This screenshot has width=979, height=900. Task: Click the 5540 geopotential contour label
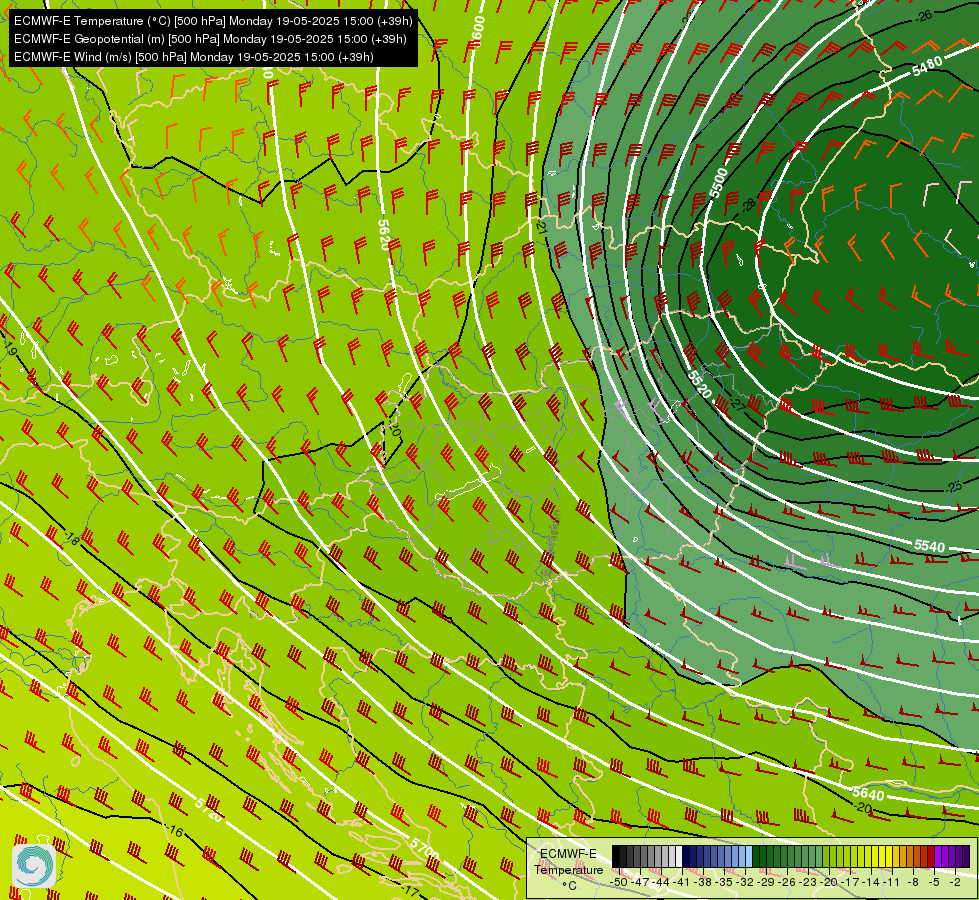[x=930, y=546]
